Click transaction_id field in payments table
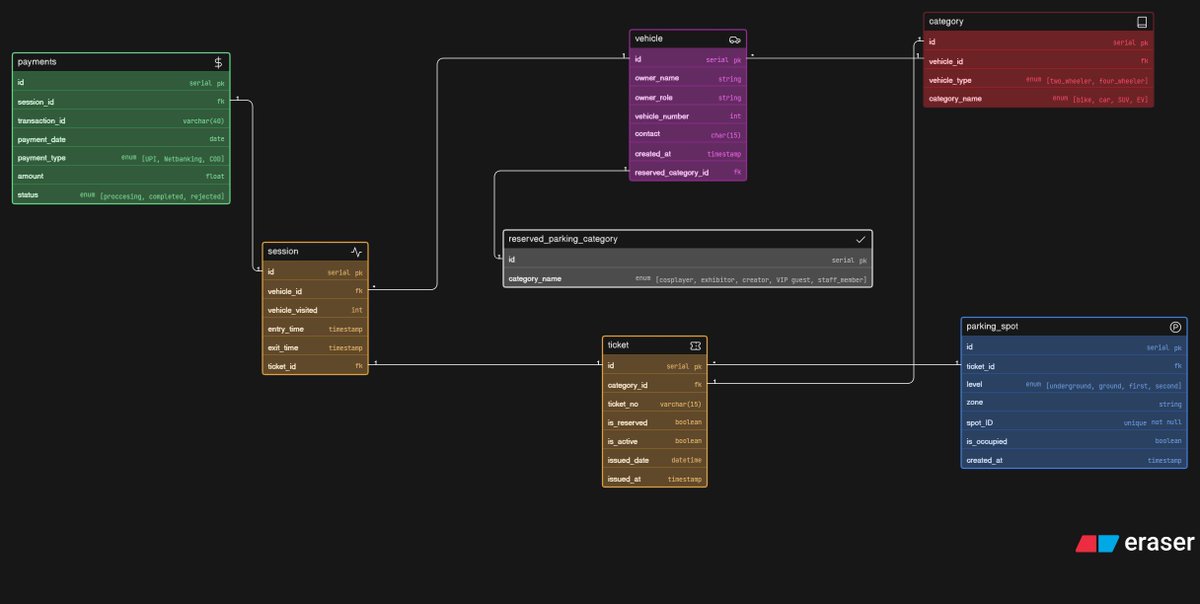The image size is (1200, 604). tap(121, 120)
